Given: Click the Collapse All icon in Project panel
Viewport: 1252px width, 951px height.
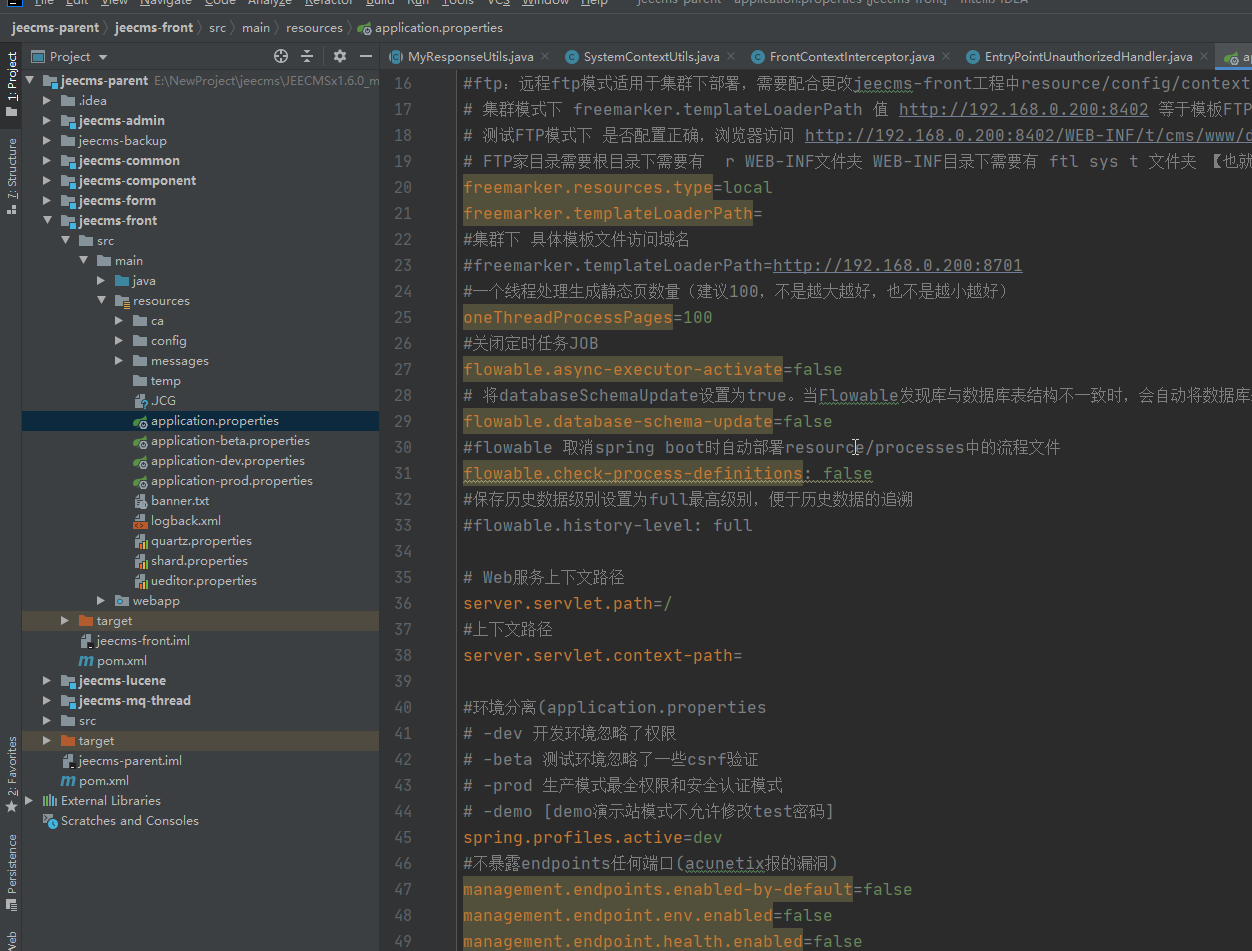Looking at the screenshot, I should (307, 57).
